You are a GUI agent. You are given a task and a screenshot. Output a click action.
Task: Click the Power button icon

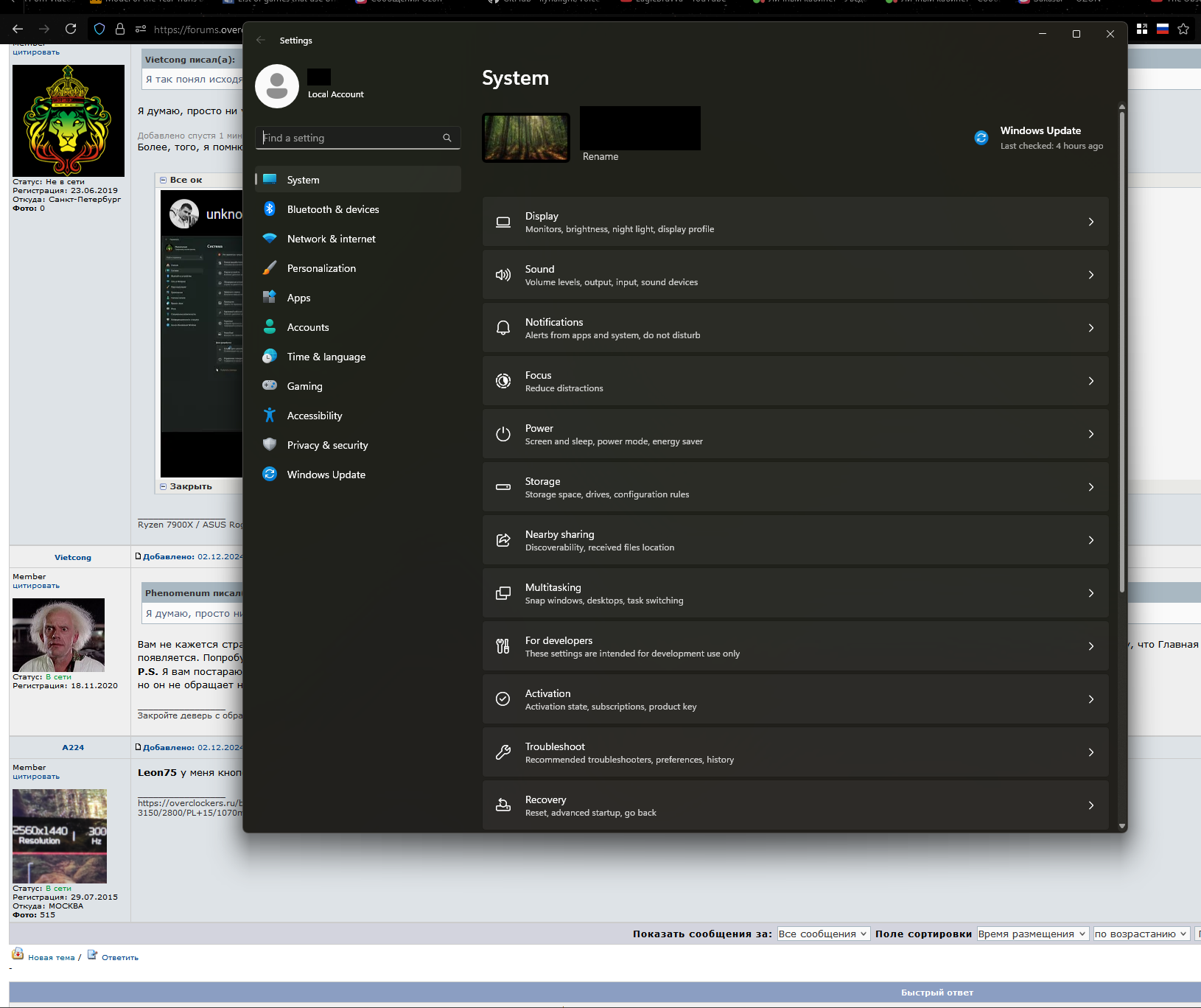pyautogui.click(x=503, y=434)
